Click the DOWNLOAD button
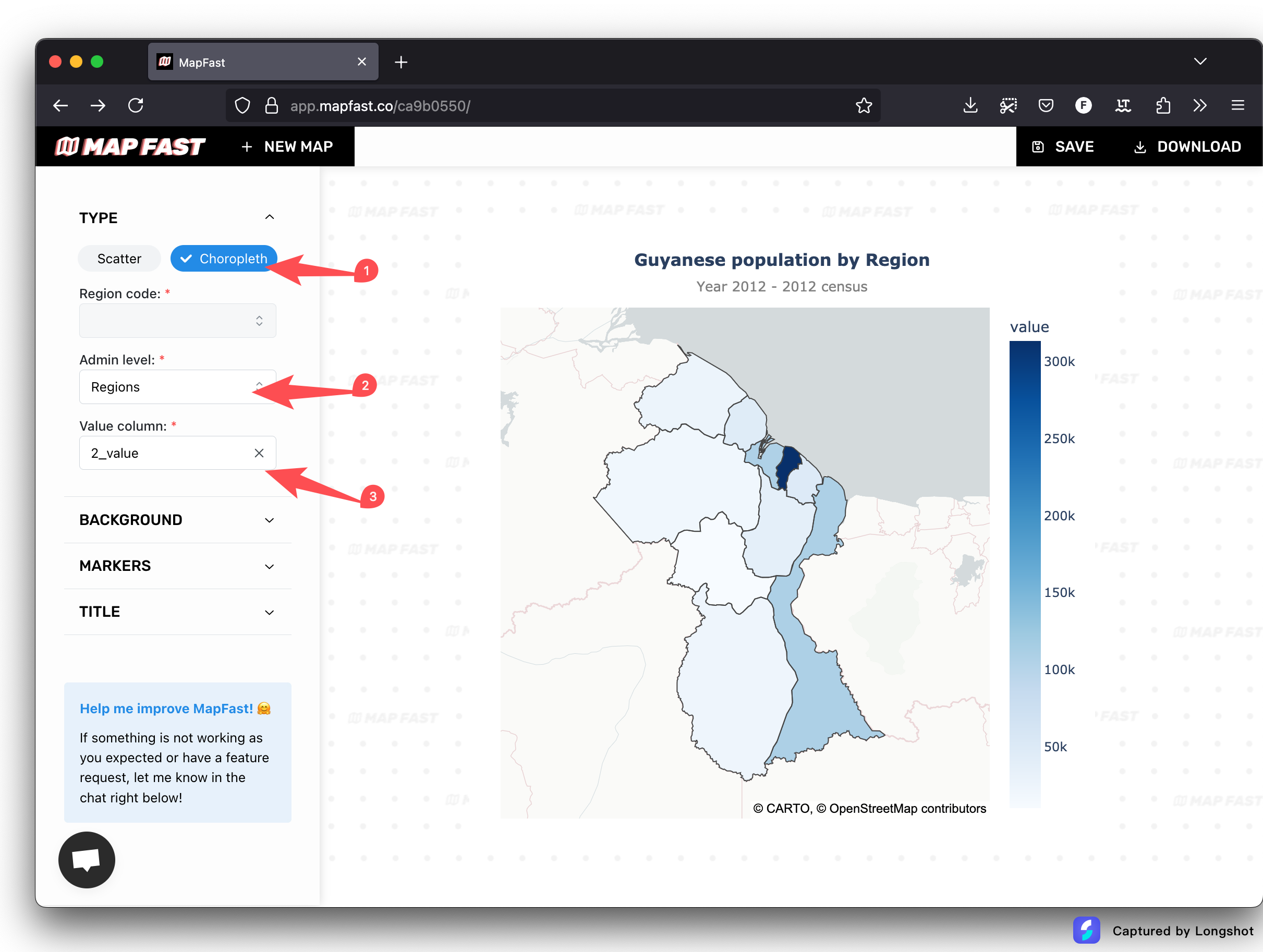 (x=1187, y=147)
